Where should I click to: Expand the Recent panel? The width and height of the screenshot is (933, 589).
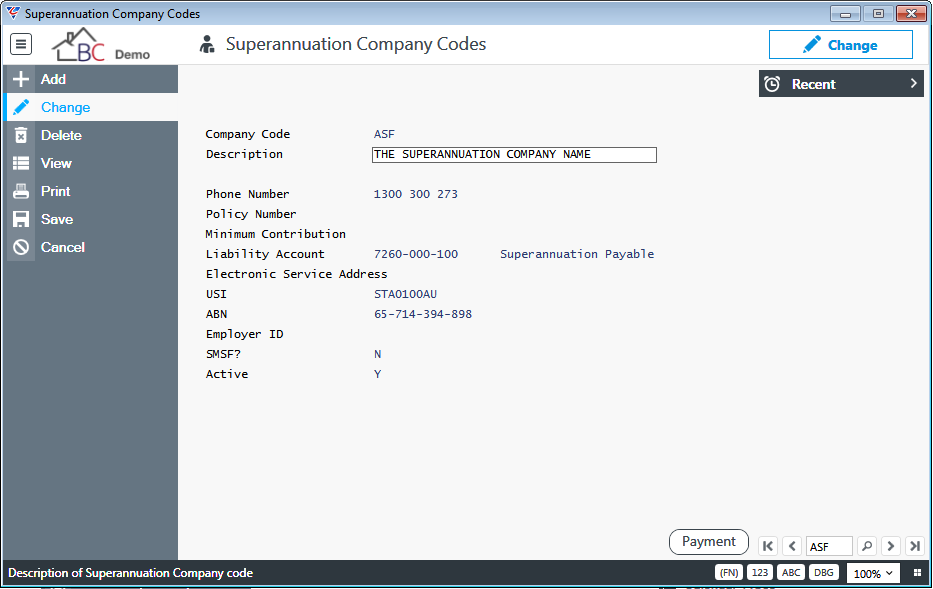point(841,84)
